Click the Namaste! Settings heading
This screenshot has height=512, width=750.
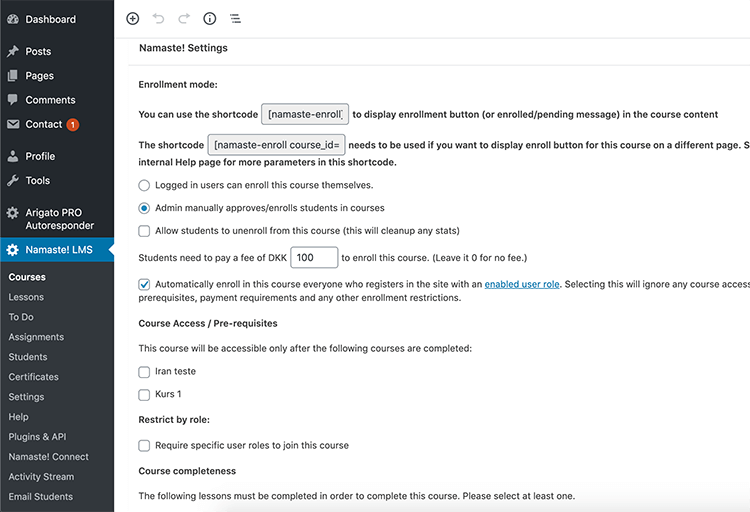(183, 48)
